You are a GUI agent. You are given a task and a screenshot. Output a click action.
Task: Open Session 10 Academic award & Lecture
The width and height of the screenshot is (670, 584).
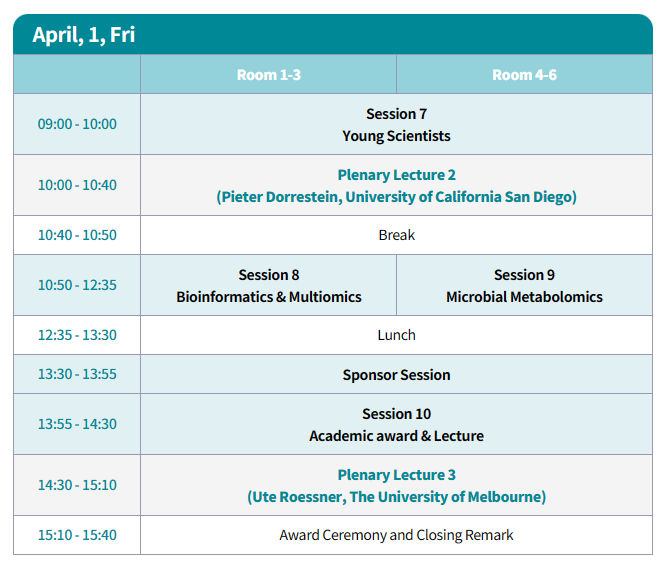396,424
